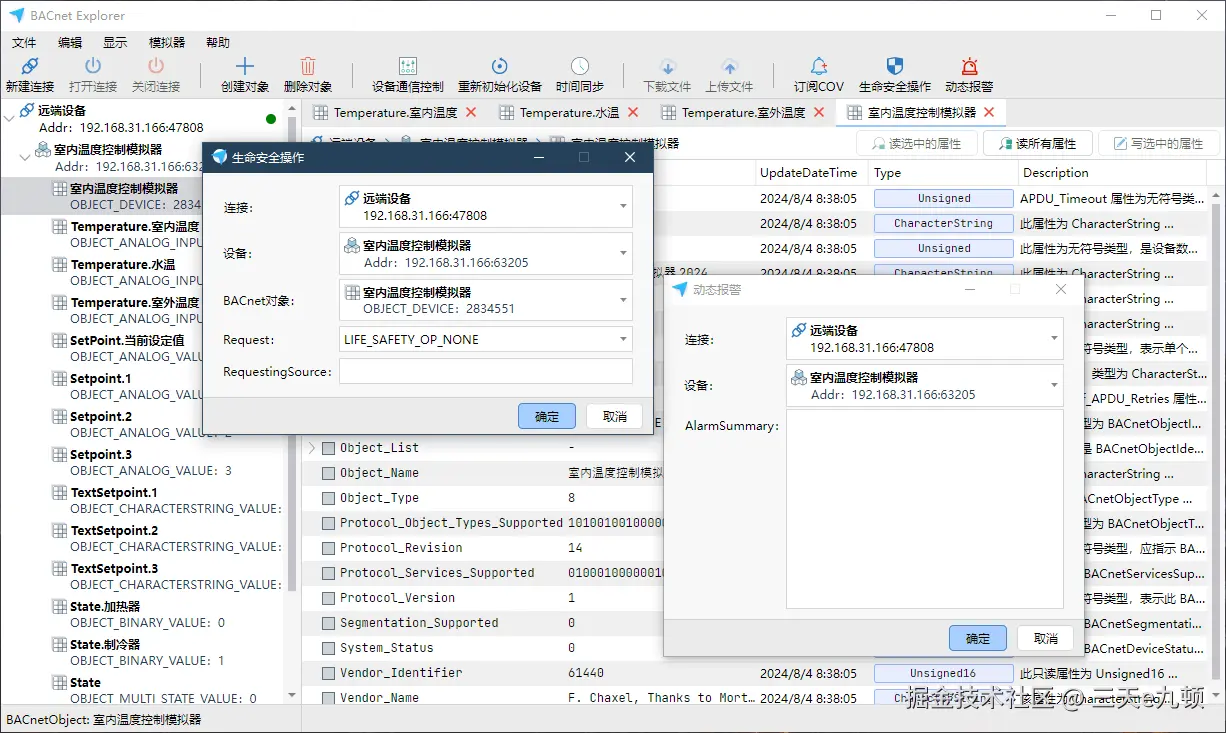Click the 动态报警 alarm toolbar icon
1226x733 pixels.
pos(969,66)
